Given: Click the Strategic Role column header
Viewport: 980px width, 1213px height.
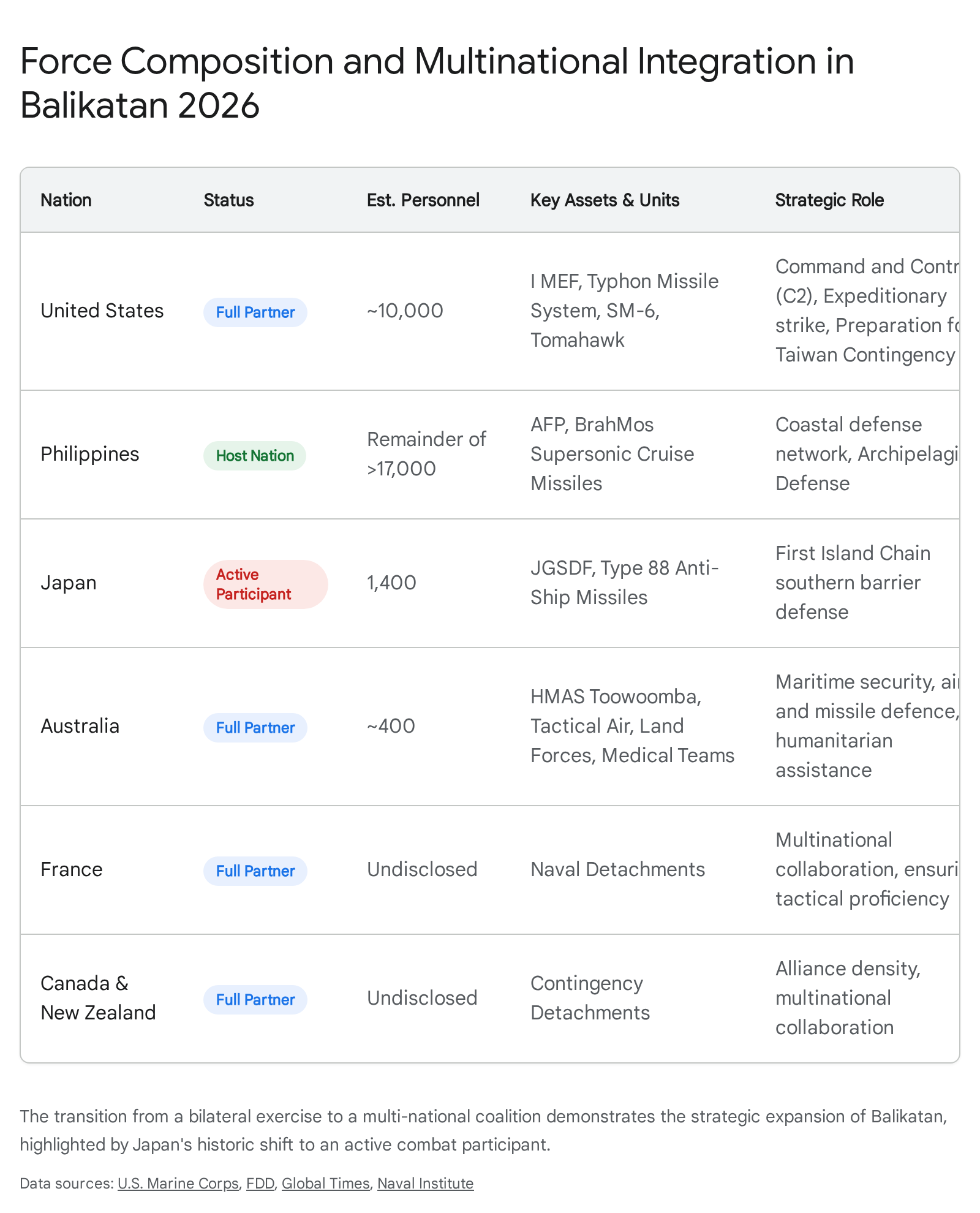Looking at the screenshot, I should 829,200.
